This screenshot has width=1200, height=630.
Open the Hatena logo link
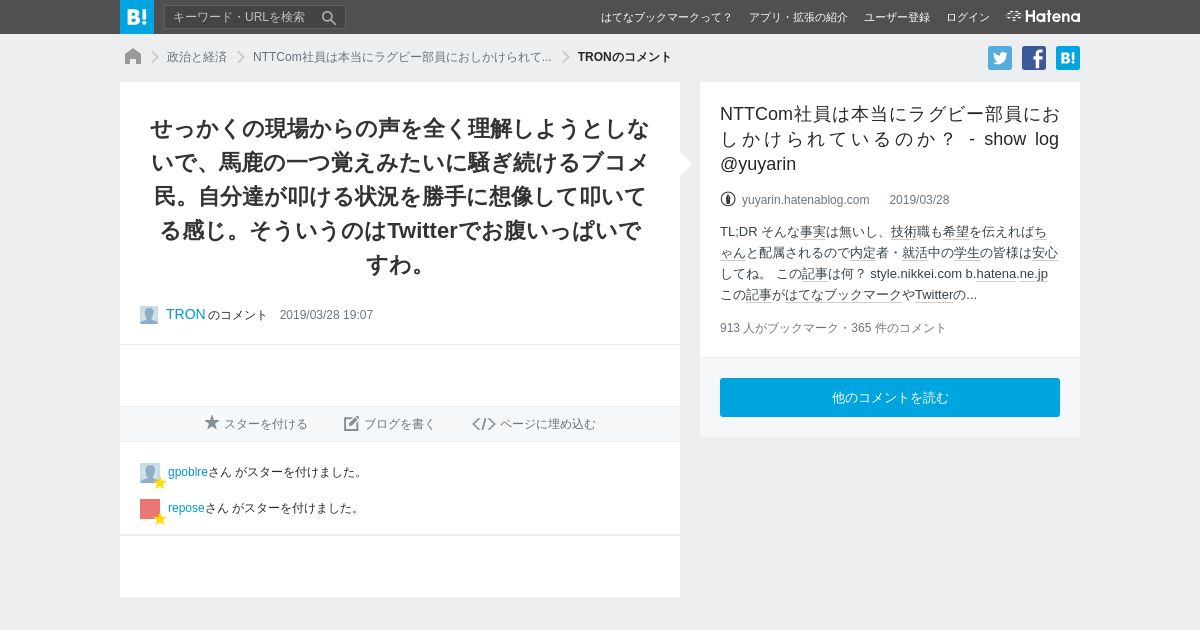coord(1043,17)
